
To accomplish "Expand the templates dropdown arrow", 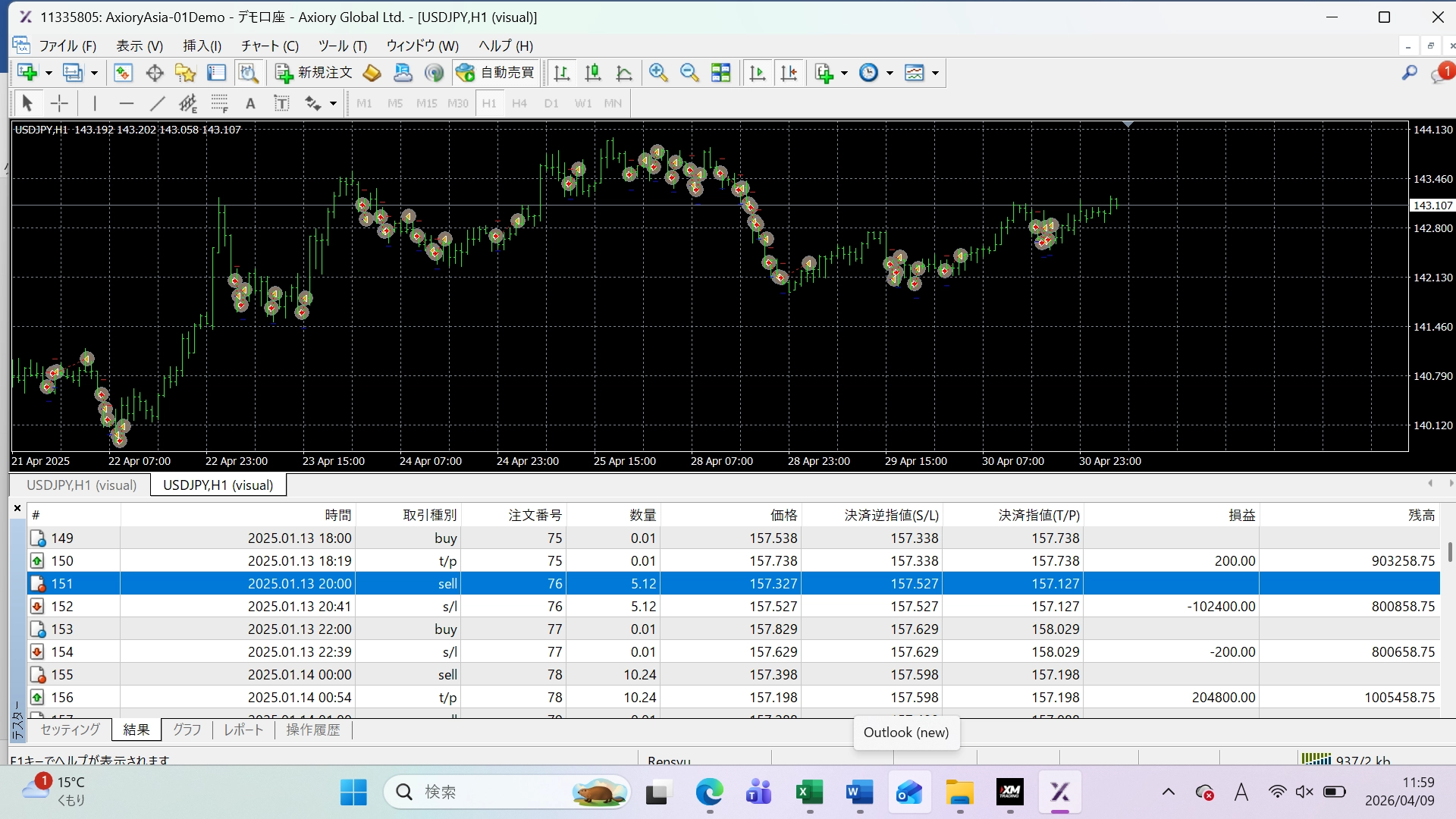I will pos(935,74).
